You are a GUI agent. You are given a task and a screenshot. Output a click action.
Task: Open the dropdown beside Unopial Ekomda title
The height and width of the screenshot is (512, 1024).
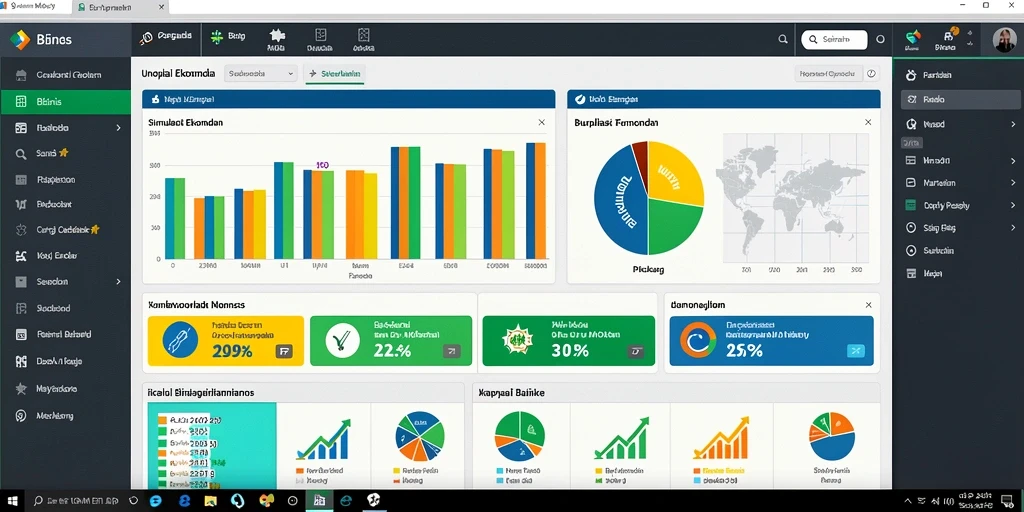[x=261, y=74]
